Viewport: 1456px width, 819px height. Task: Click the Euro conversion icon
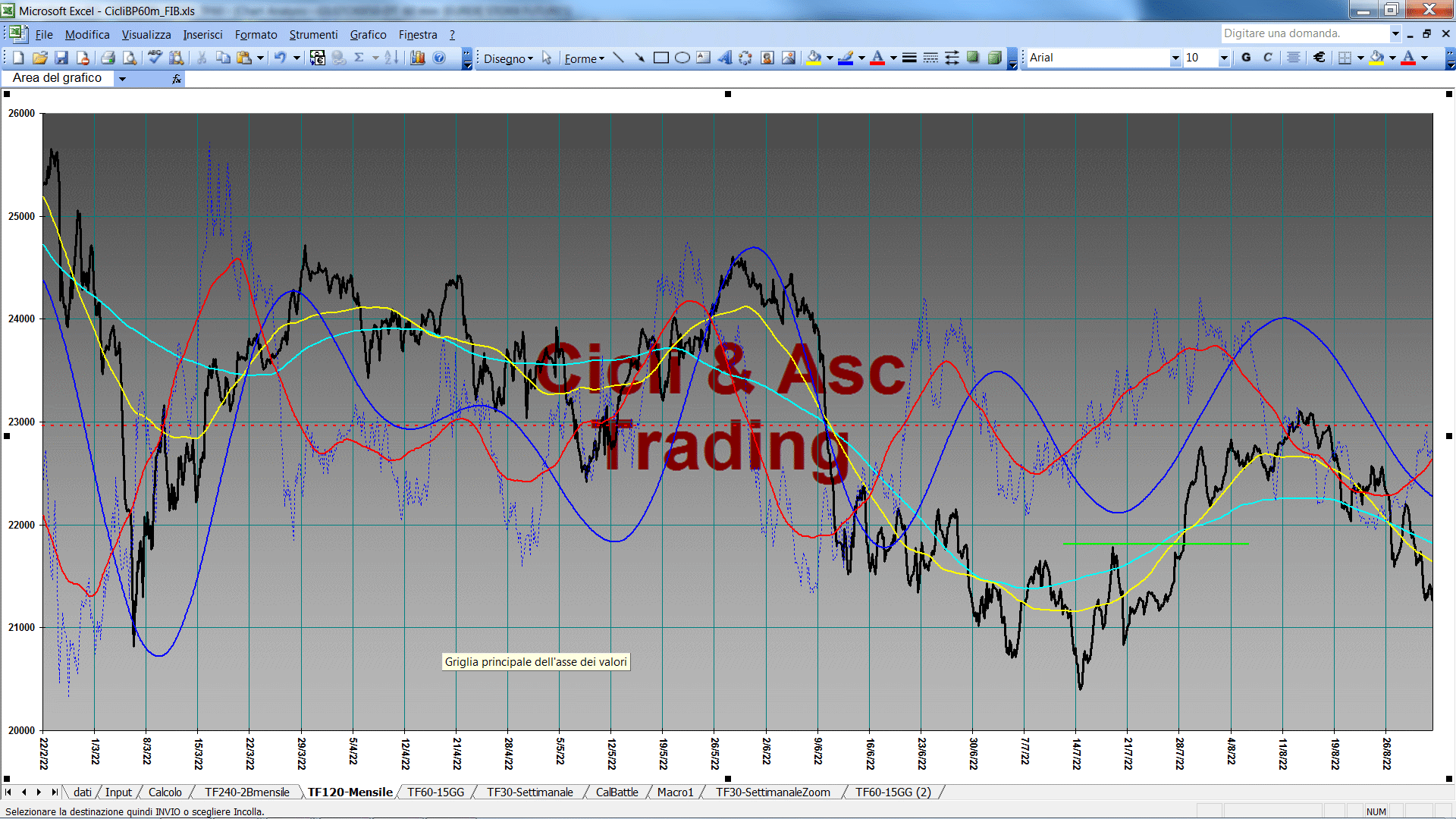click(318, 58)
